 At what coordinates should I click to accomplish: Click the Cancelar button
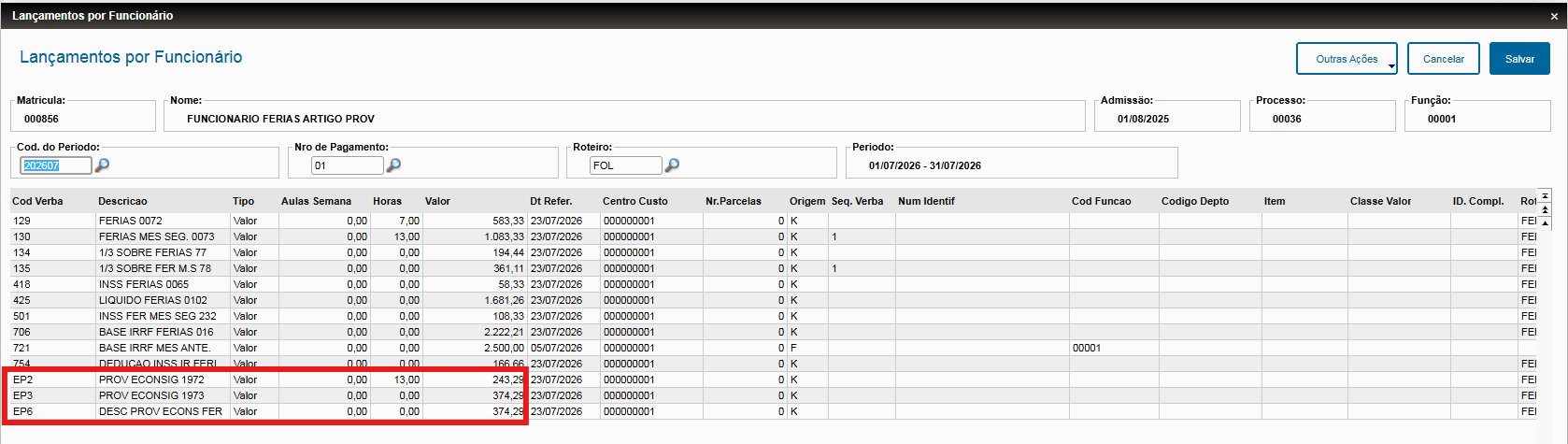point(1443,59)
